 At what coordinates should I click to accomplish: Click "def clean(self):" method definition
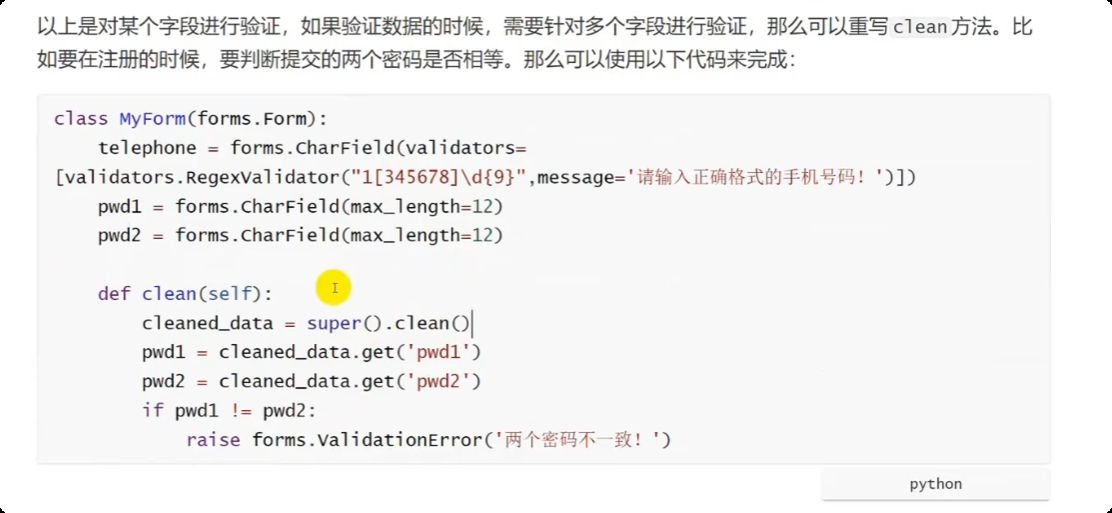(x=185, y=294)
